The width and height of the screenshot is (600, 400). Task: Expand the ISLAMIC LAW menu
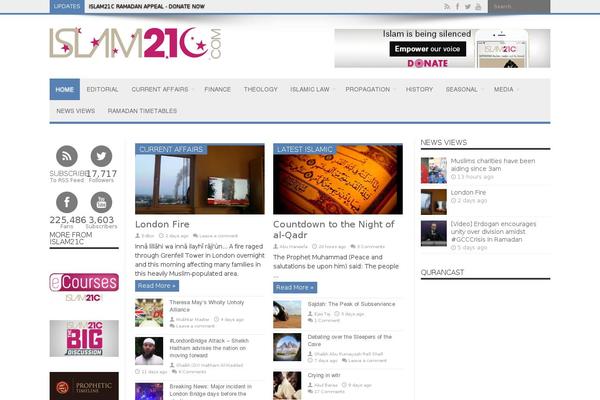310,89
